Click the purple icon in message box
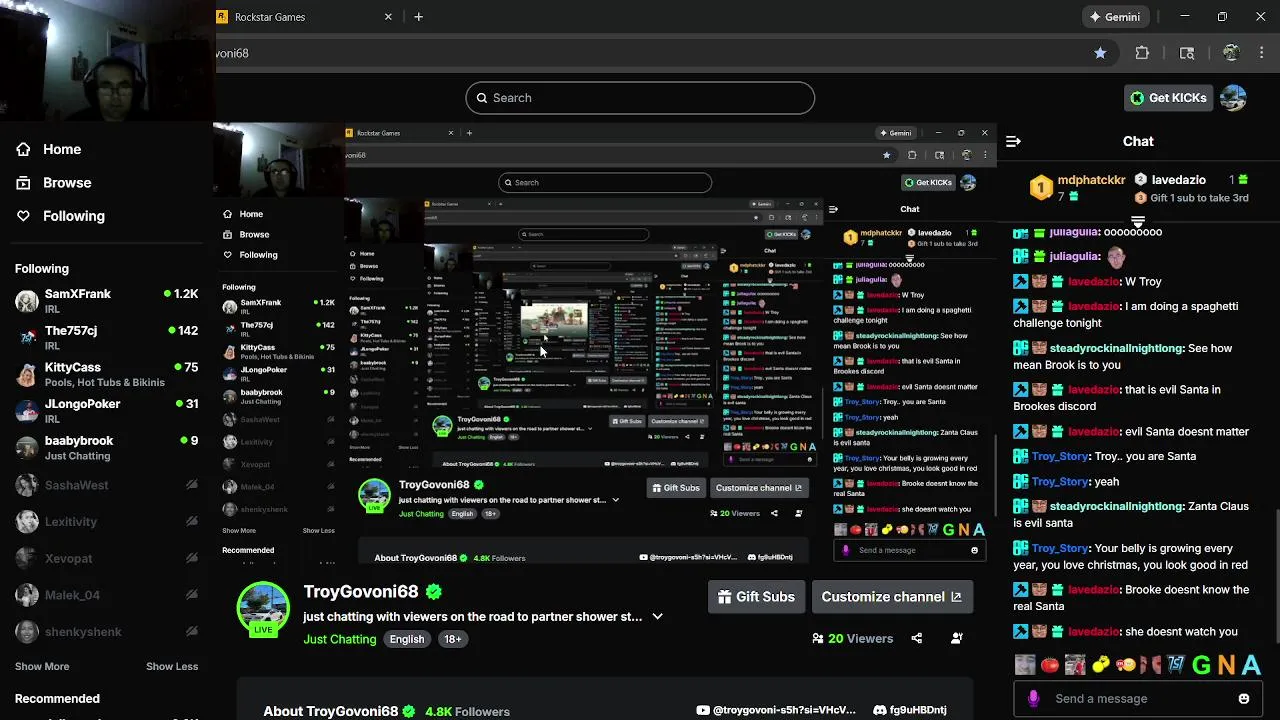Image resolution: width=1280 pixels, height=720 pixels. coord(1033,699)
